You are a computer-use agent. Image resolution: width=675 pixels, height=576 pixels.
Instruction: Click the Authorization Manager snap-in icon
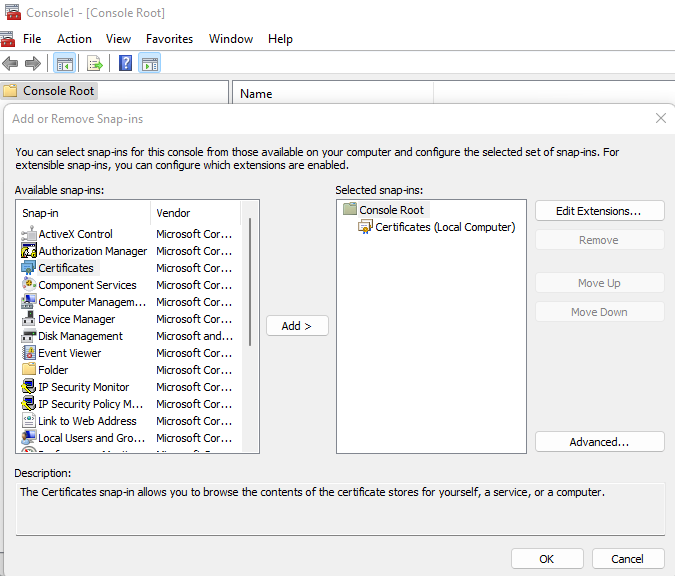(28, 251)
